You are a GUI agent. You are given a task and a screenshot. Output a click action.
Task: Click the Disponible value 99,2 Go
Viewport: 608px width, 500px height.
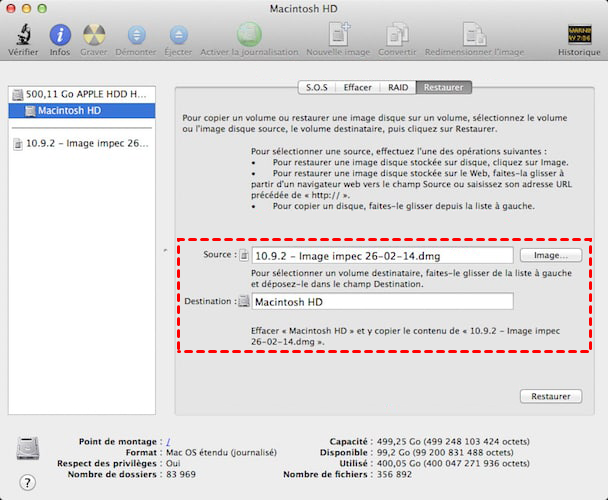click(445, 452)
